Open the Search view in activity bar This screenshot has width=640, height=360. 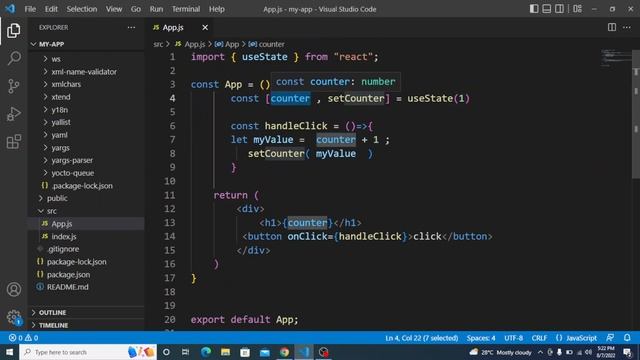point(13,58)
